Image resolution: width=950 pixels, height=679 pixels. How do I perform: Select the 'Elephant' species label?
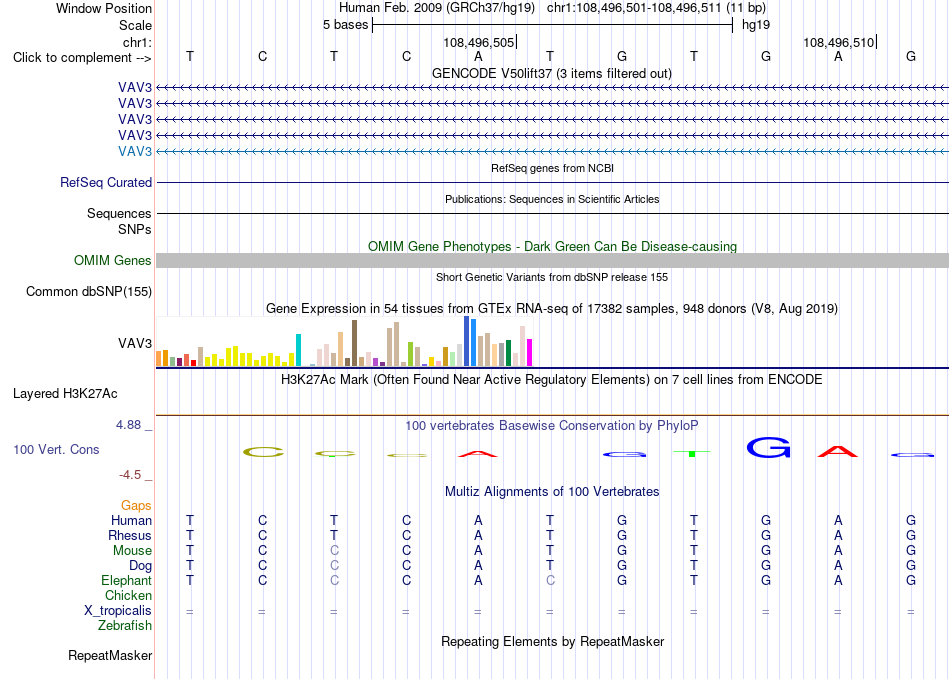click(126, 580)
